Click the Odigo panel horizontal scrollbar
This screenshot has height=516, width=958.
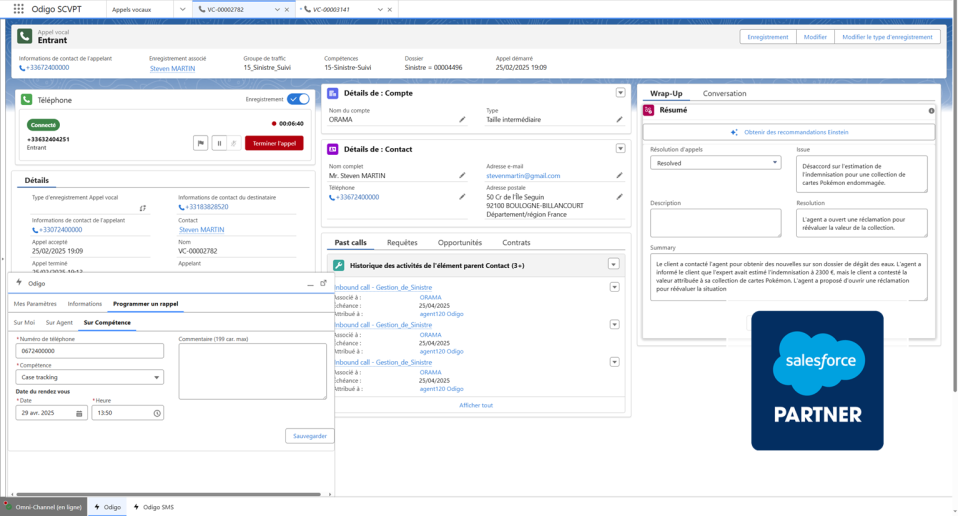[169, 494]
